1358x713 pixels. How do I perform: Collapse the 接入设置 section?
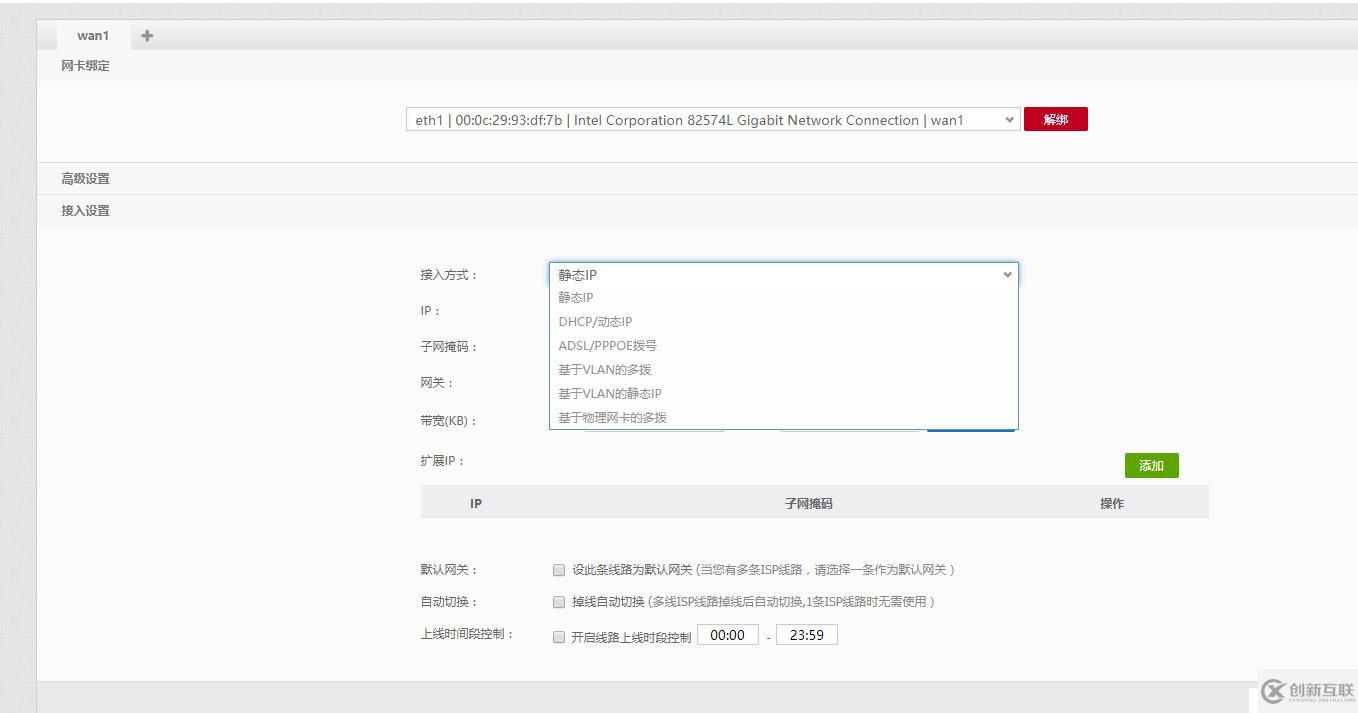point(85,210)
